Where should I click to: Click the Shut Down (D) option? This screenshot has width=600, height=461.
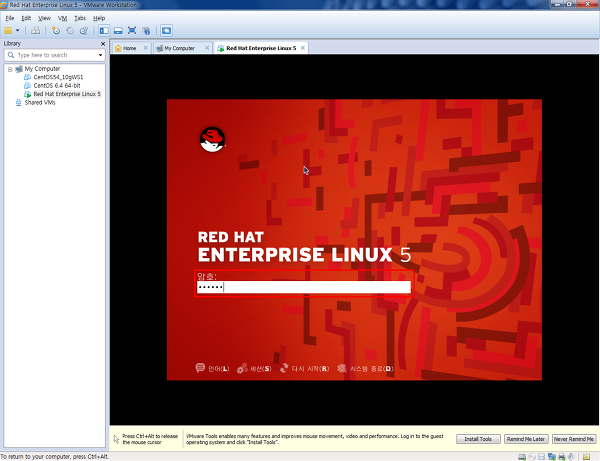point(365,368)
